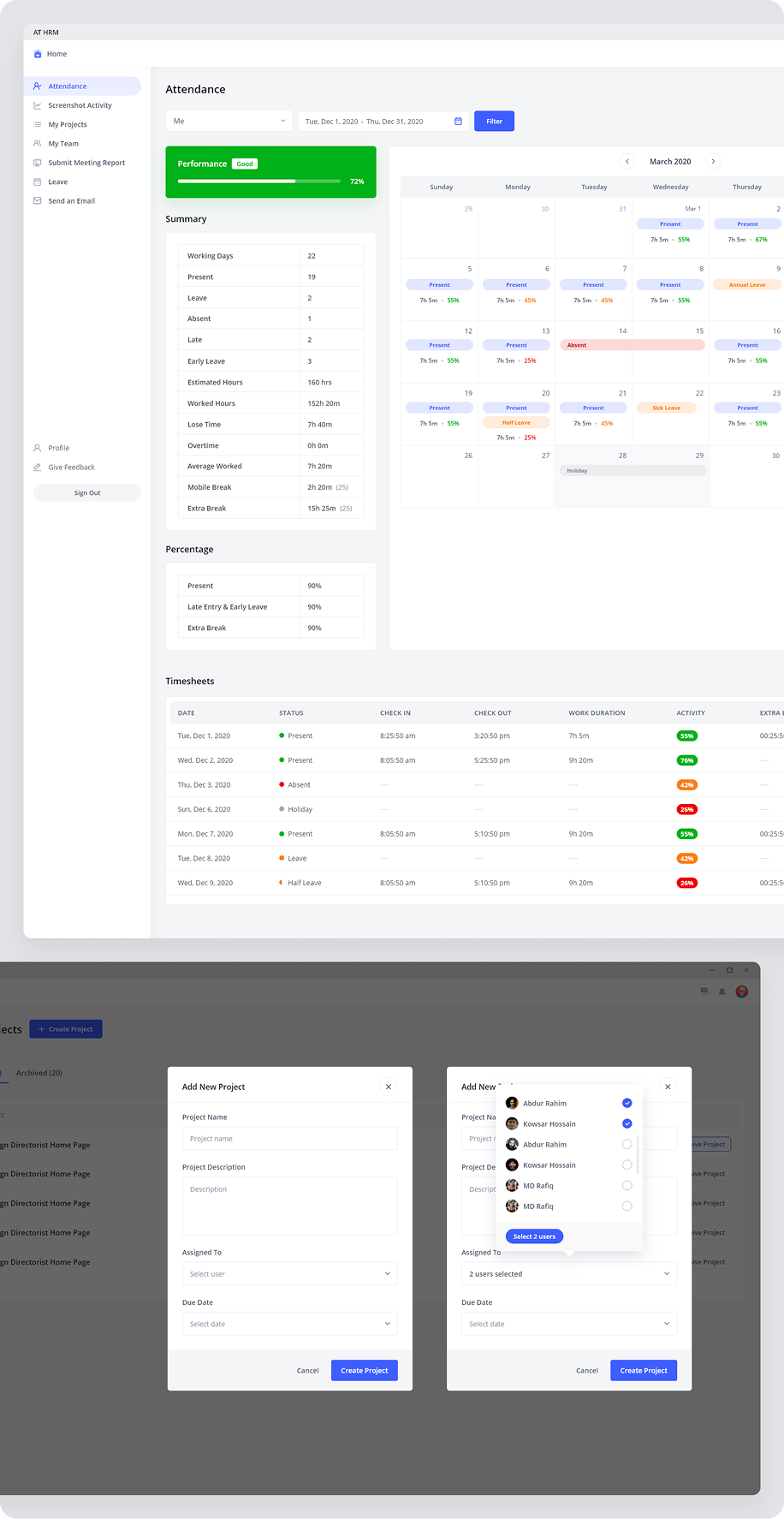Image resolution: width=784 pixels, height=1519 pixels.
Task: Check the unselected Kowsar Hossain entry
Action: [x=627, y=1165]
